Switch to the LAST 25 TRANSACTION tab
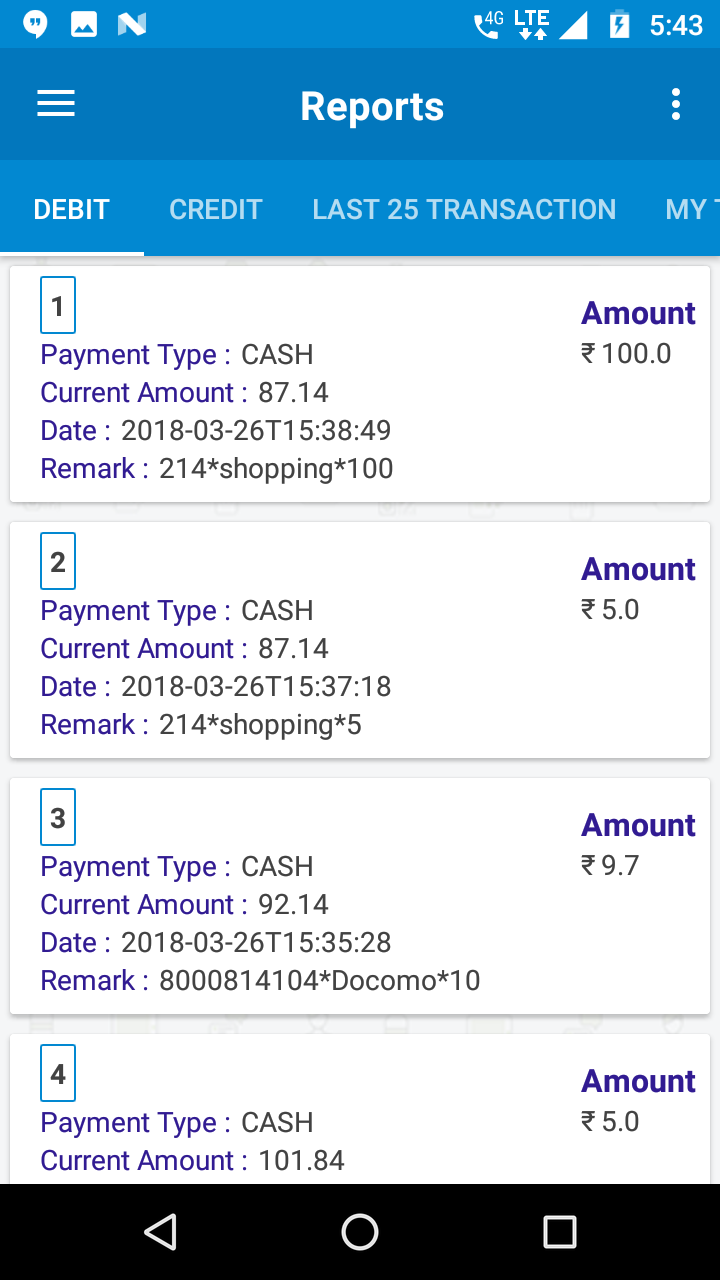Image resolution: width=720 pixels, height=1280 pixels. [x=464, y=209]
